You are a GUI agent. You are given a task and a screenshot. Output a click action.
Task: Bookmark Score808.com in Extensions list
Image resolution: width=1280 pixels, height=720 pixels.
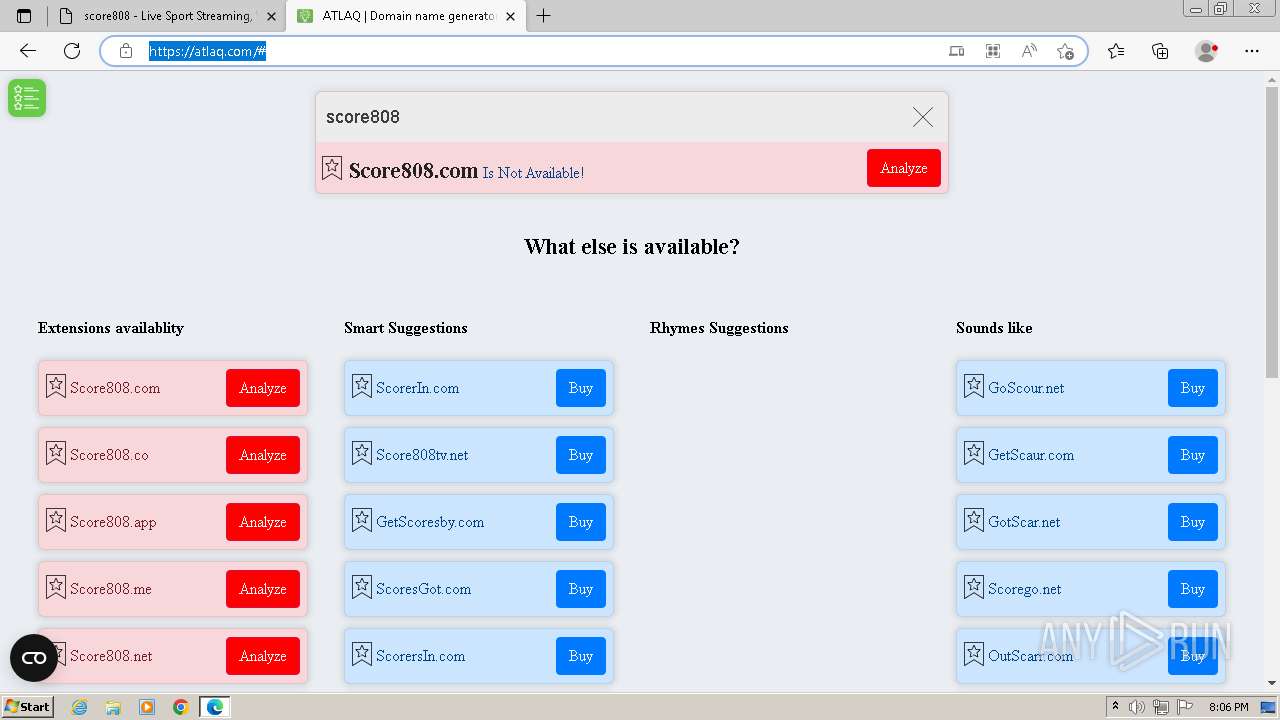pos(56,386)
